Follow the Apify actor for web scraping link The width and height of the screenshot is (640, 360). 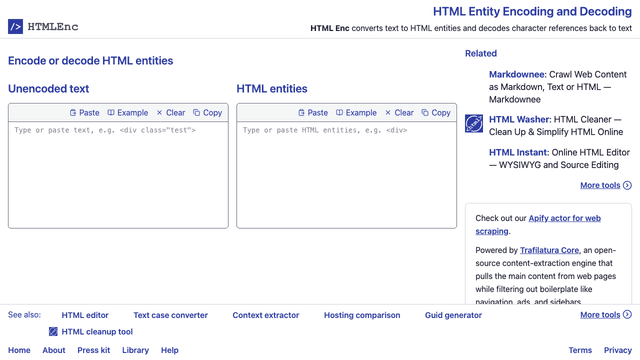point(538,224)
